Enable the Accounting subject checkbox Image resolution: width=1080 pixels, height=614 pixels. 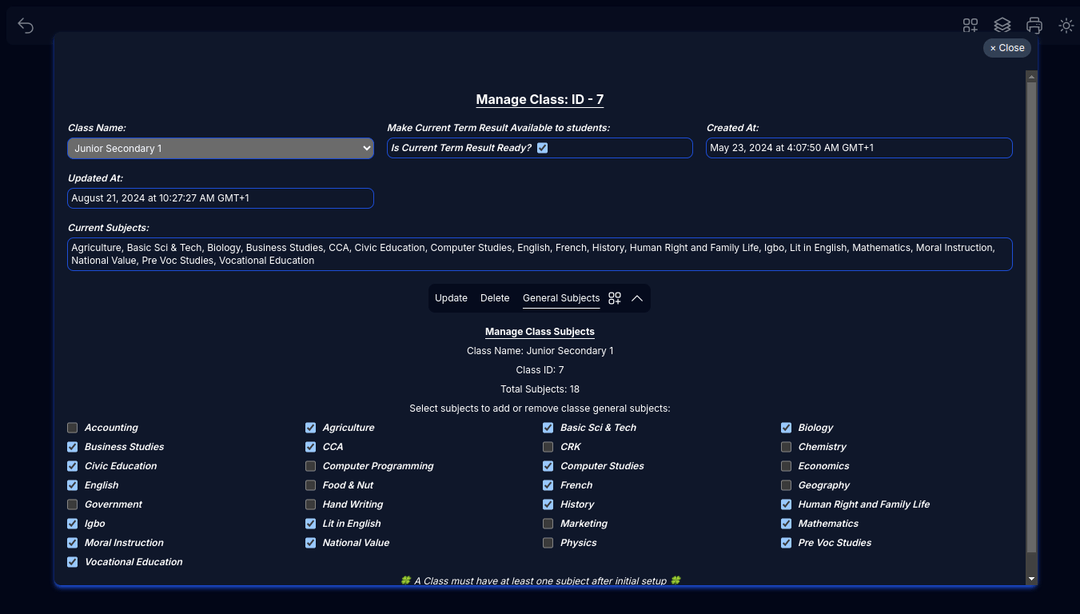(72, 428)
